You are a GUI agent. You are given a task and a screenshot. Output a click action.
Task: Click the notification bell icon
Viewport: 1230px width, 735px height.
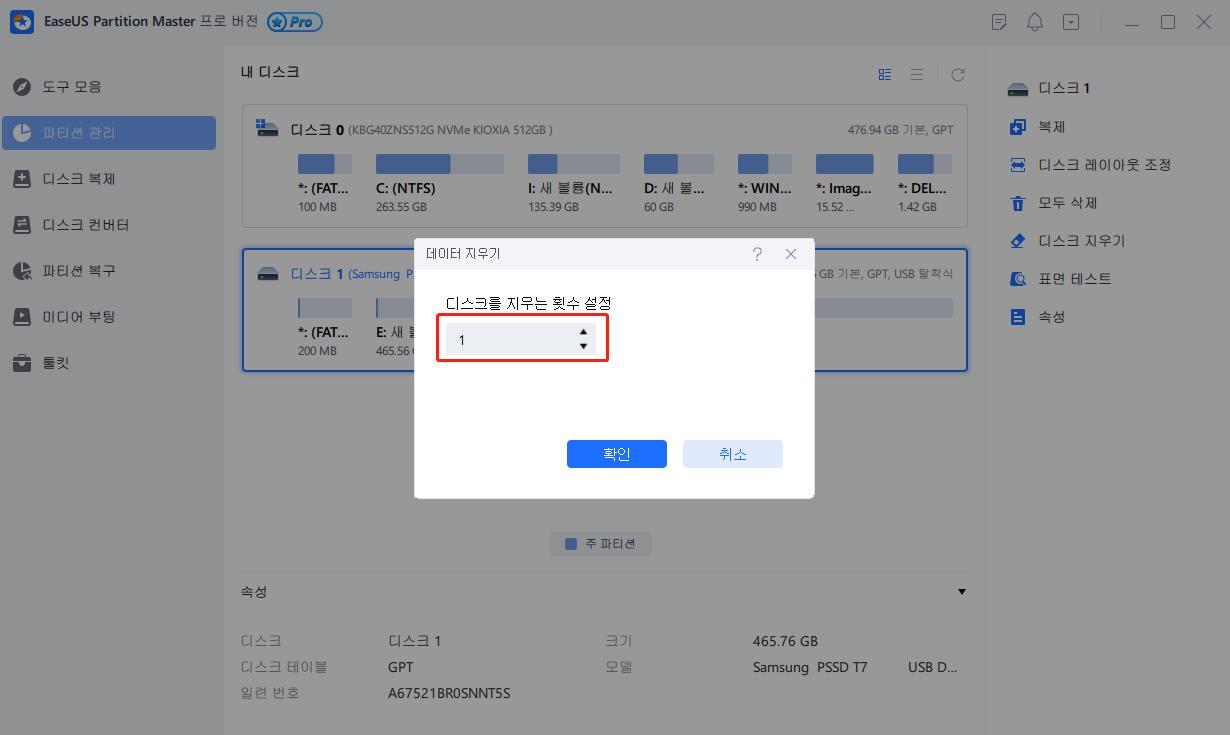pyautogui.click(x=1035, y=22)
